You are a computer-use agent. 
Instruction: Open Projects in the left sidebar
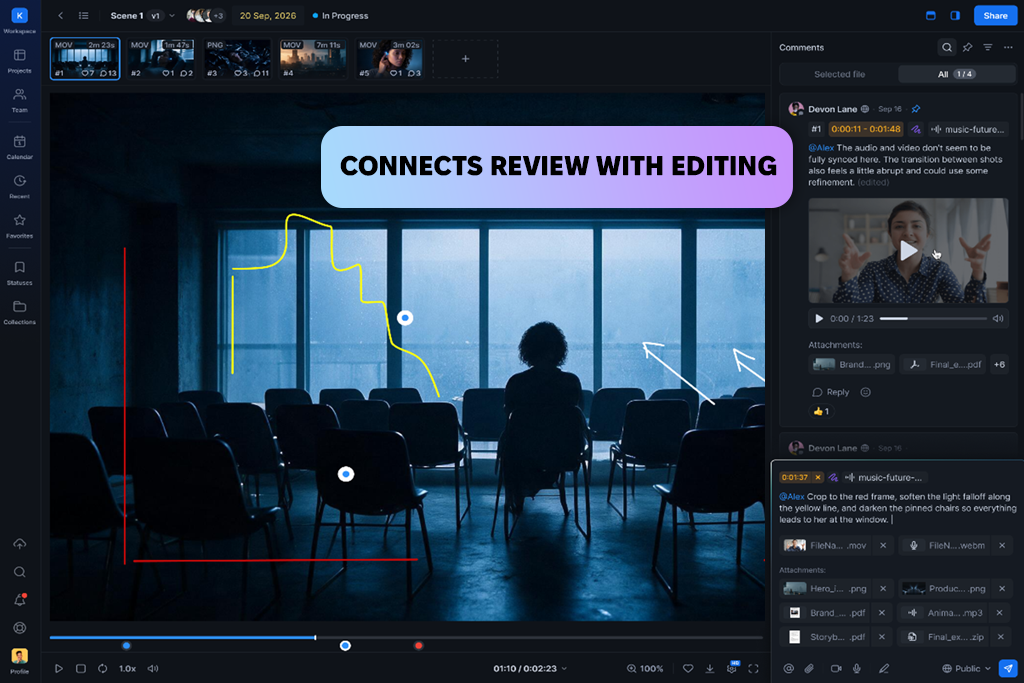click(20, 61)
